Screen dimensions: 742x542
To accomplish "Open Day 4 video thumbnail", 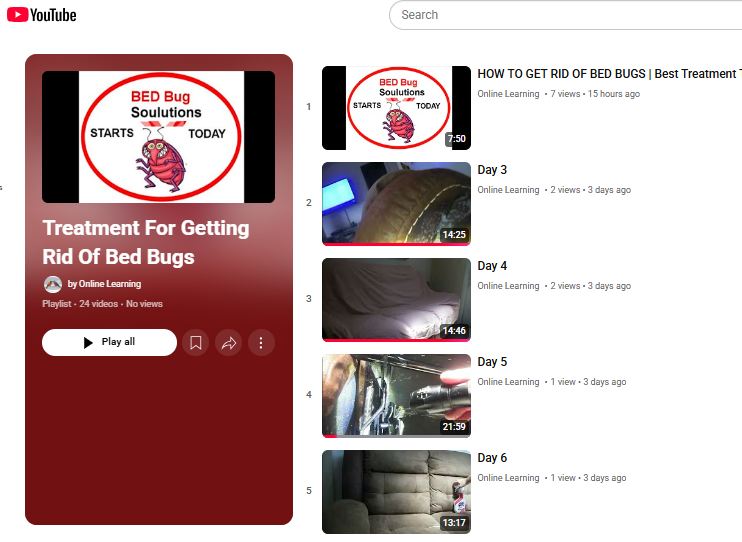I will 397,300.
